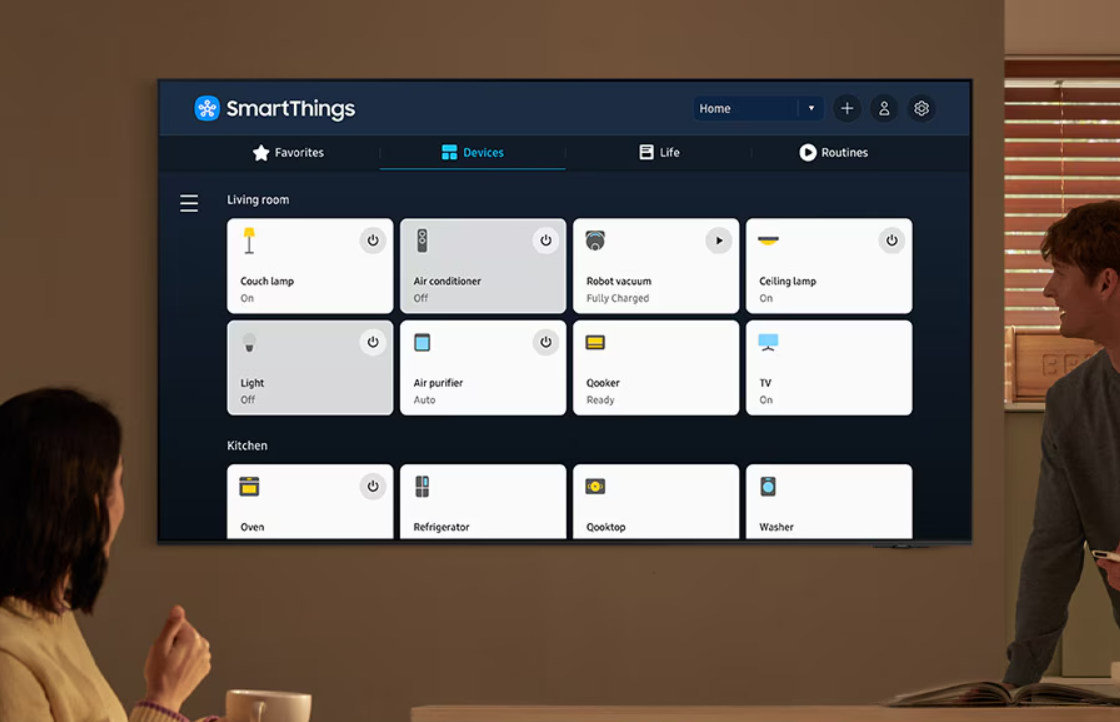Open the Qooker device card
The width and height of the screenshot is (1120, 722).
pyautogui.click(x=656, y=368)
